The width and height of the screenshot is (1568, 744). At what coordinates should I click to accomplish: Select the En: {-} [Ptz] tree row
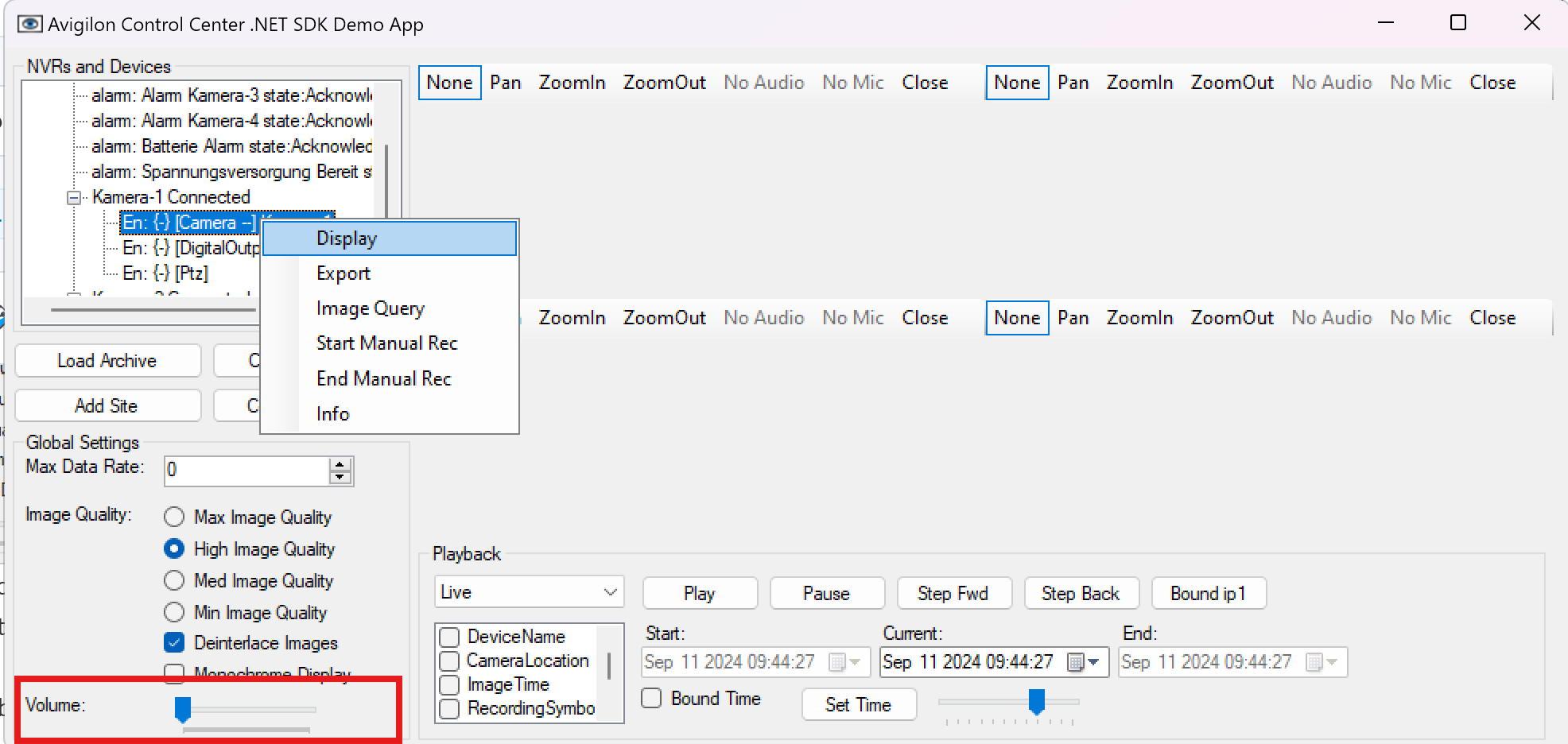(x=165, y=273)
